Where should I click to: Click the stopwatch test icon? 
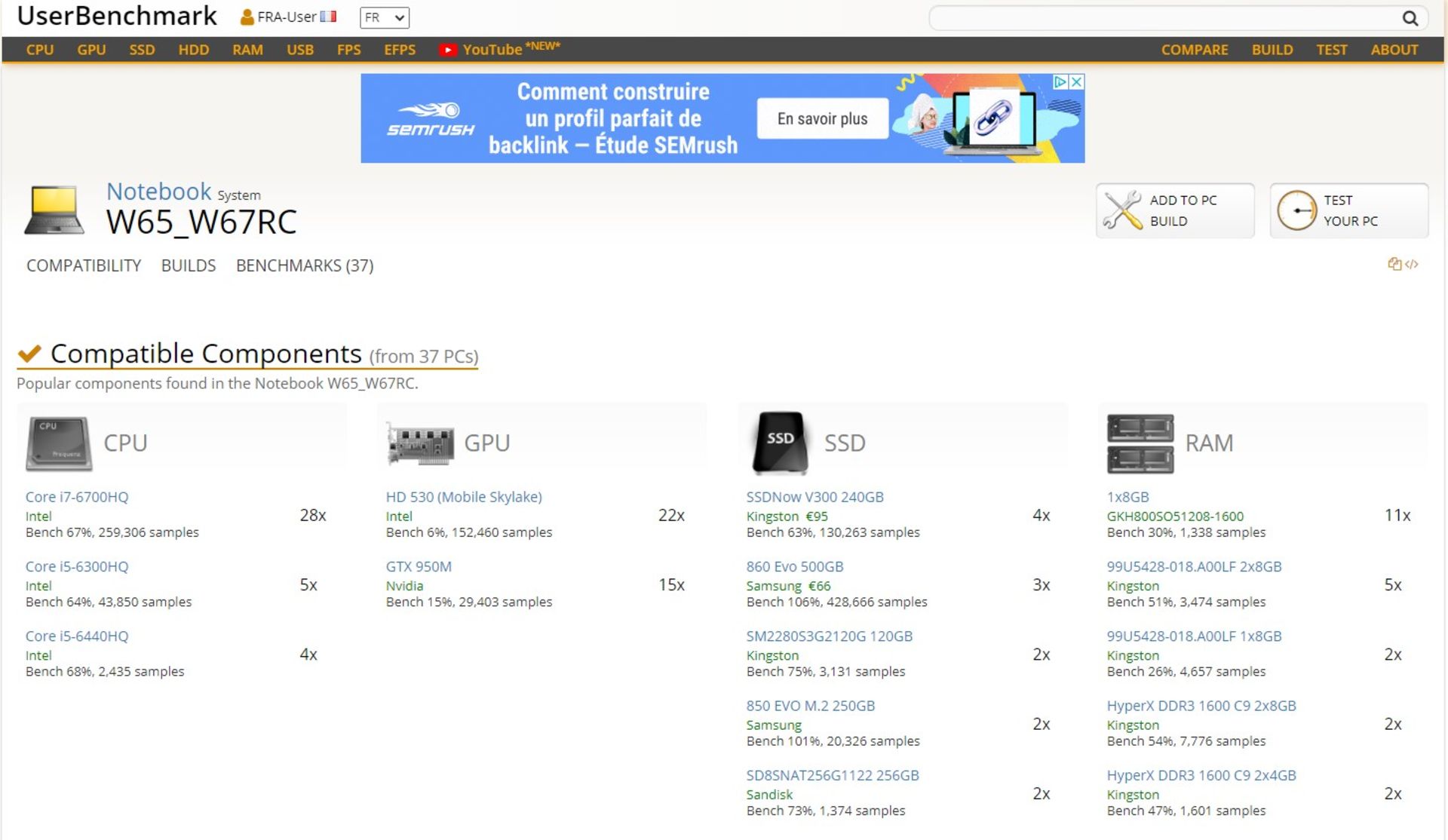(1296, 210)
